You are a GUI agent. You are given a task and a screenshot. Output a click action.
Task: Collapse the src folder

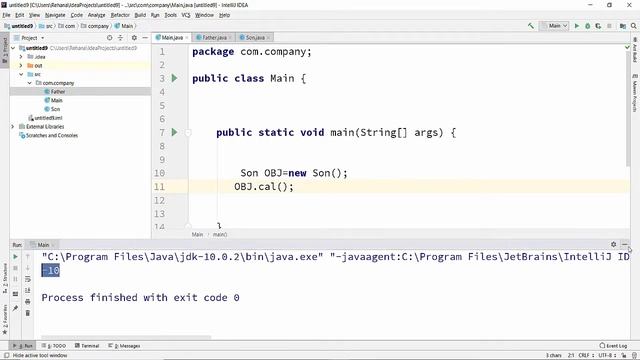coord(21,74)
